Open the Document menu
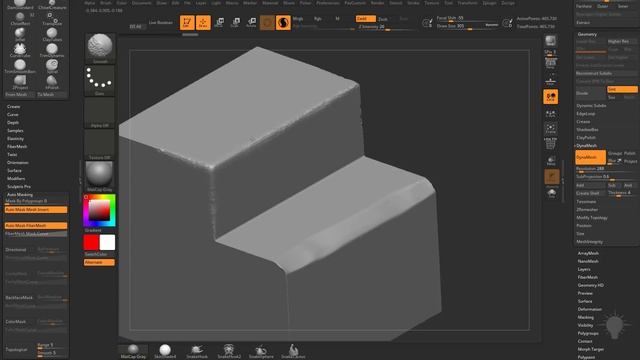Screen dimensions: 640x360 pyautogui.click(x=142, y=3)
